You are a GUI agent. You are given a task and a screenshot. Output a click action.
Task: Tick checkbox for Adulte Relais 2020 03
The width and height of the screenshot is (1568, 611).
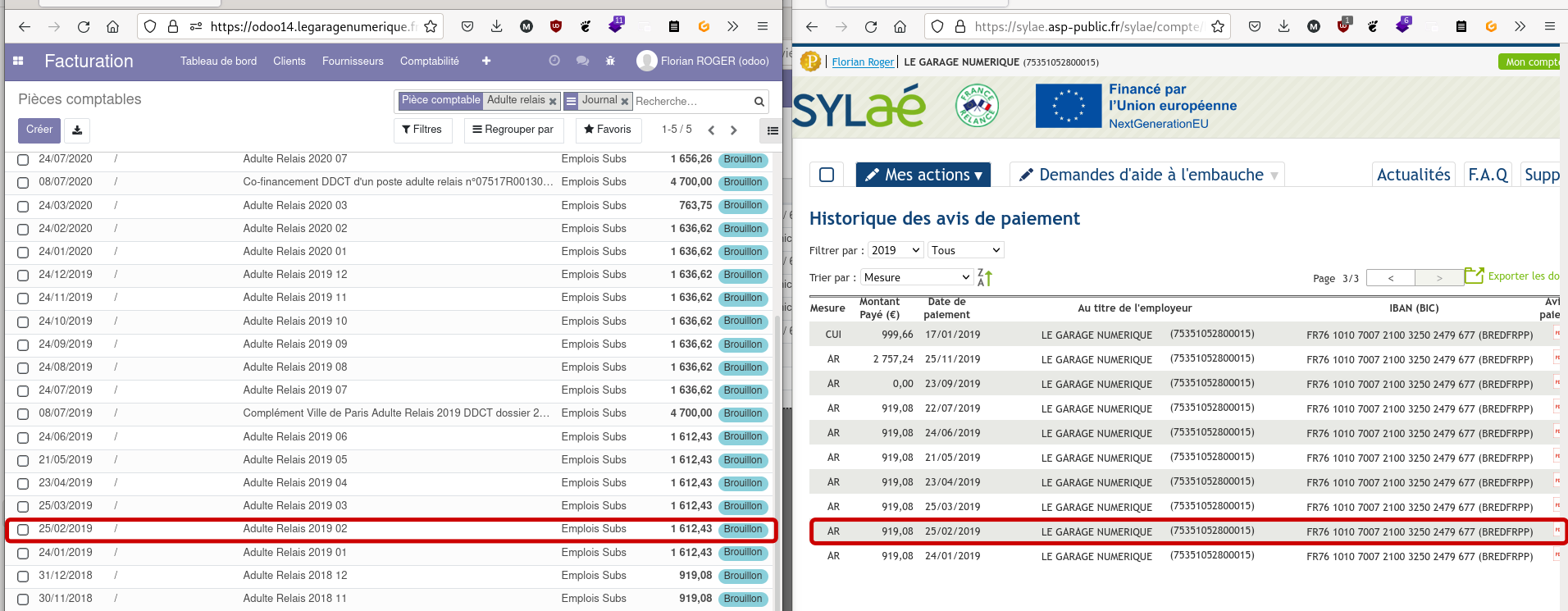click(23, 206)
